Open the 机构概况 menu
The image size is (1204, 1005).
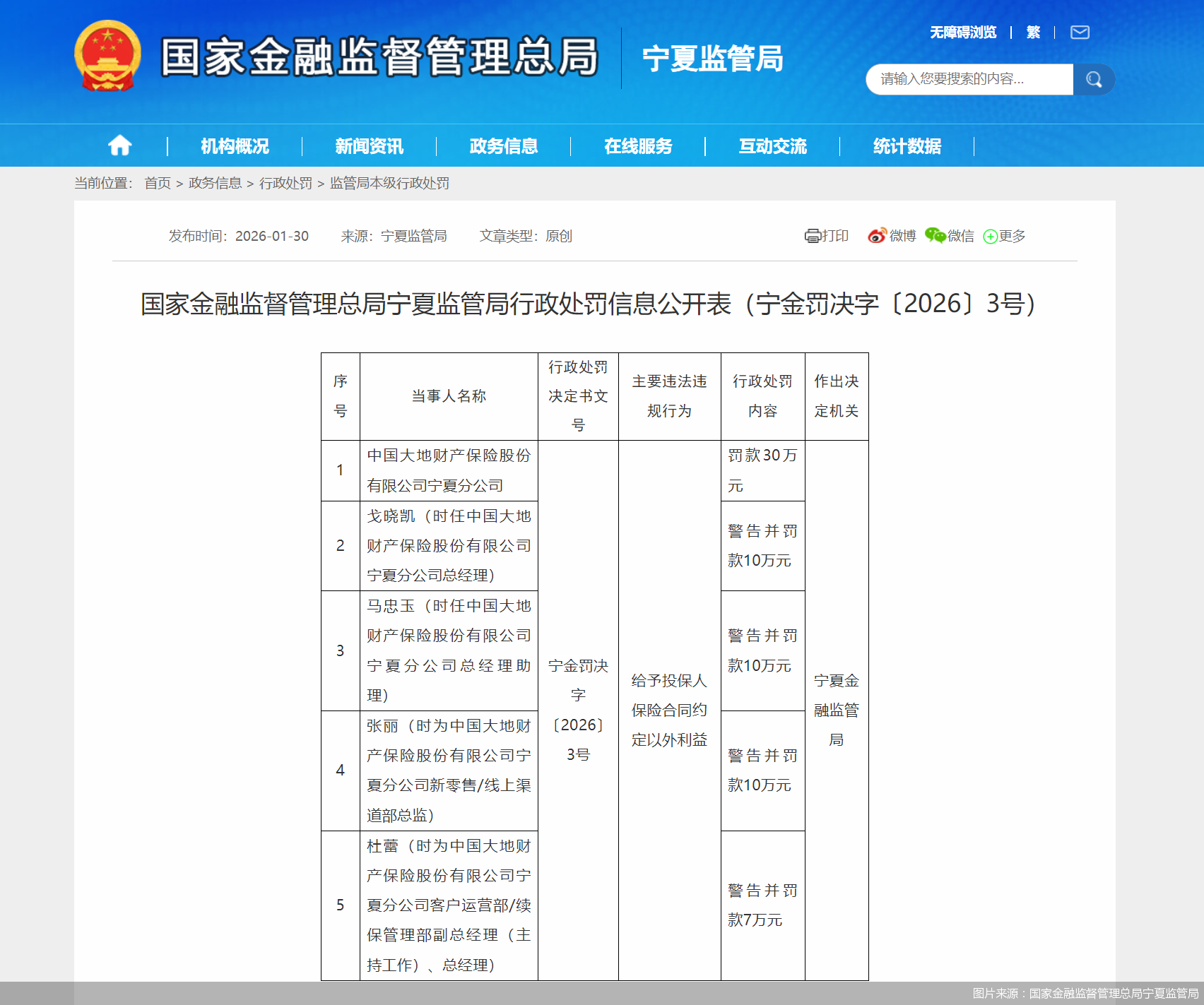[x=235, y=146]
